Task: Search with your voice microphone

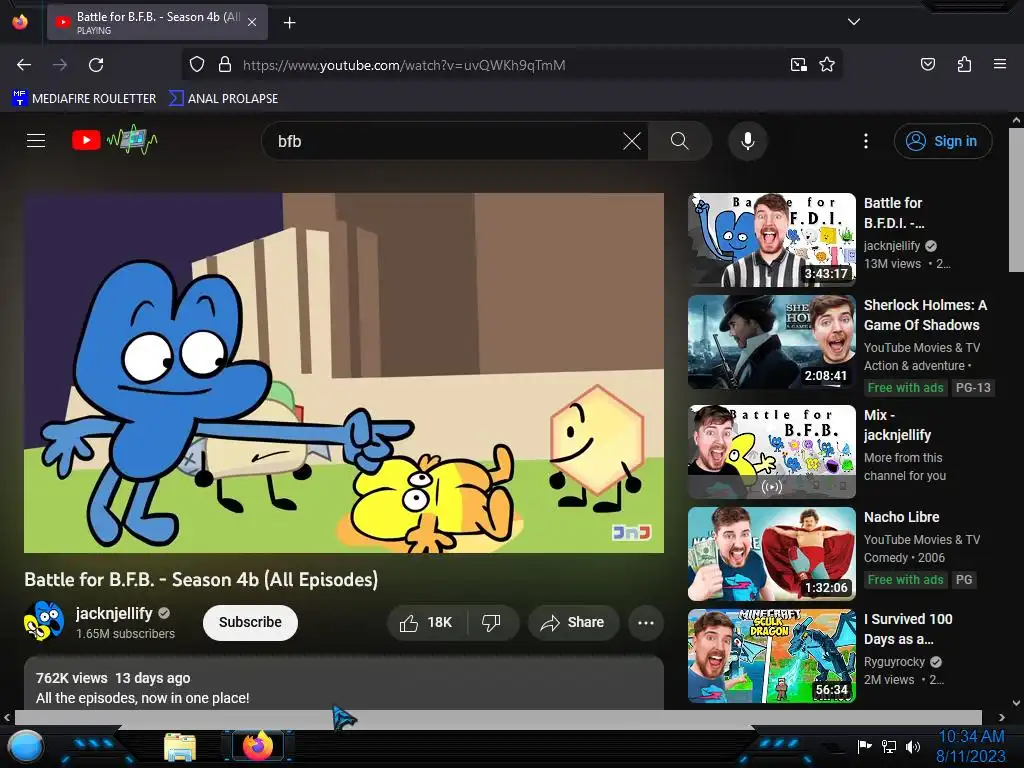Action: point(748,141)
